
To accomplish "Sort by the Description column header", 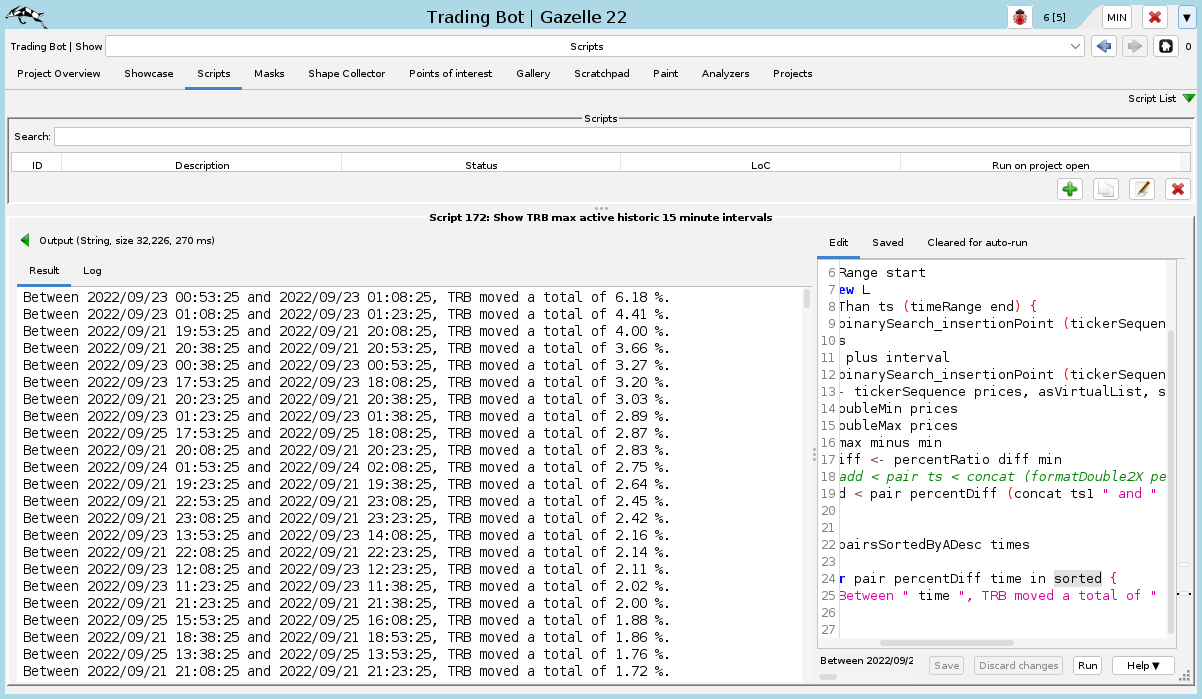I will (202, 165).
